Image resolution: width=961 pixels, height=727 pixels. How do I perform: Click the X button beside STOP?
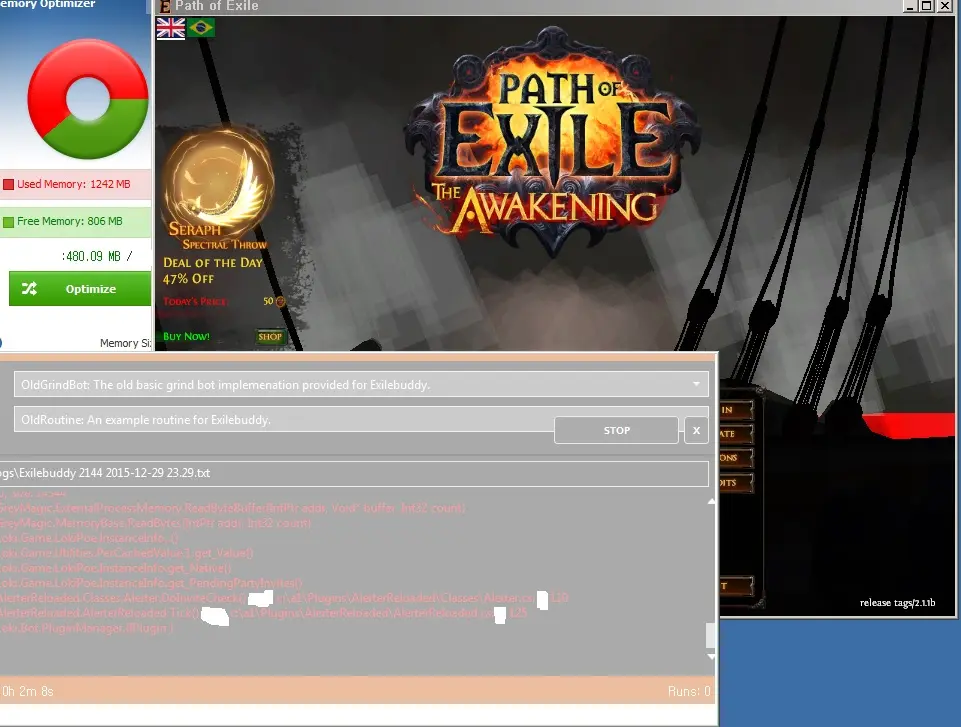point(696,431)
